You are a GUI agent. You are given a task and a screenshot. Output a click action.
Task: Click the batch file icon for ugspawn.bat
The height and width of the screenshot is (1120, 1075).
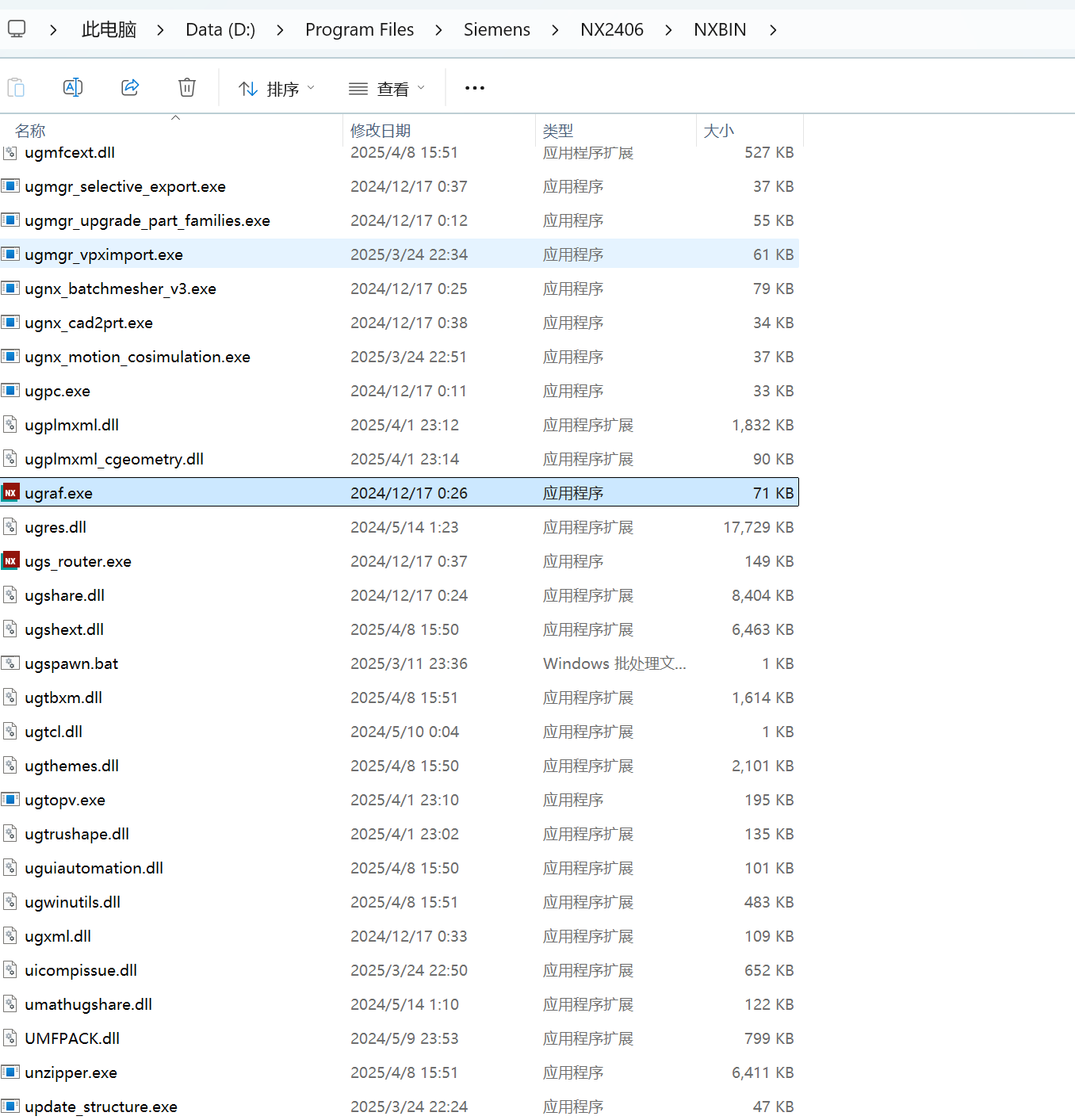click(x=10, y=663)
